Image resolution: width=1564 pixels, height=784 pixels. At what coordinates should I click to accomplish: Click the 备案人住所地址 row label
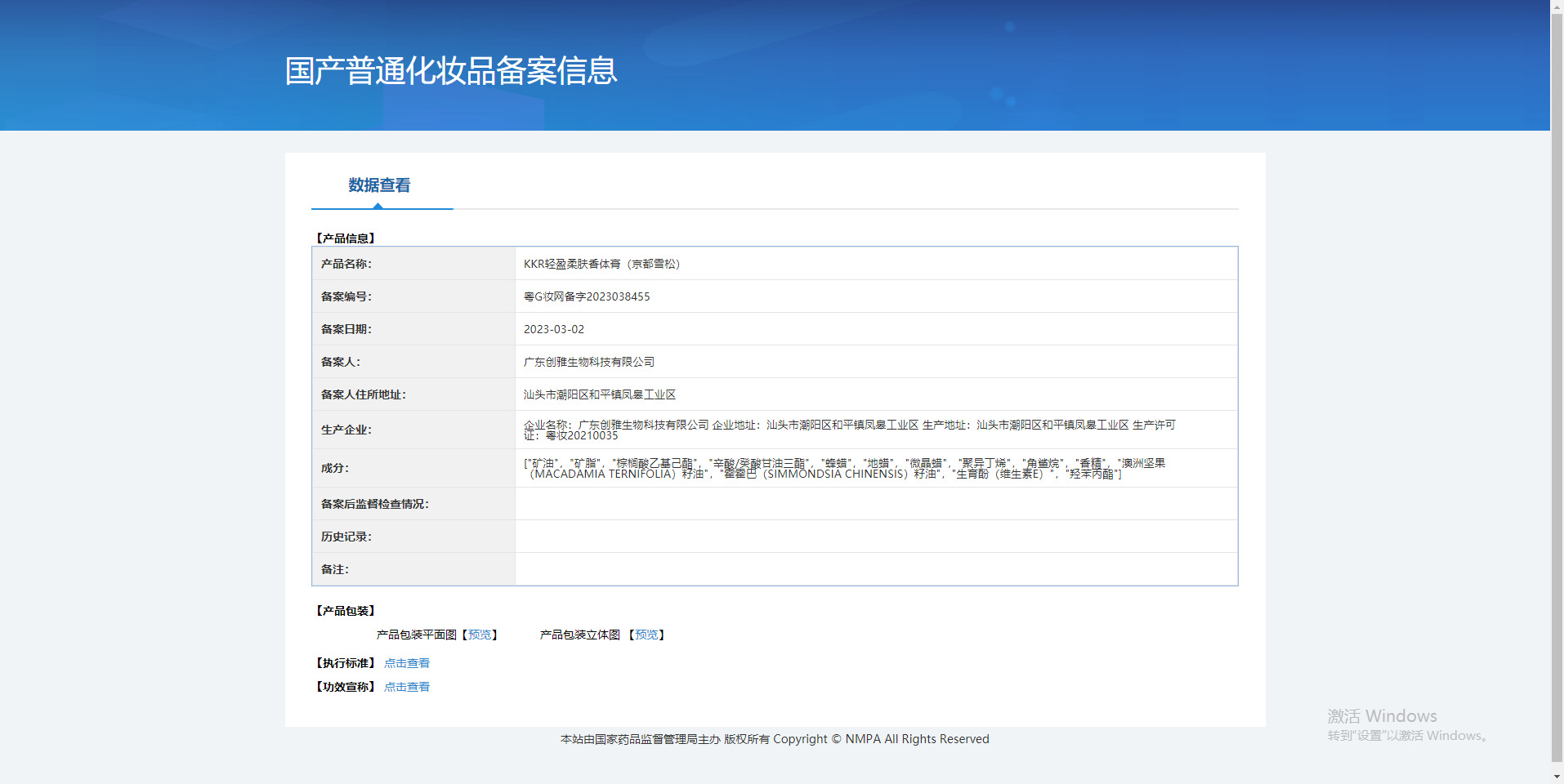(x=364, y=394)
